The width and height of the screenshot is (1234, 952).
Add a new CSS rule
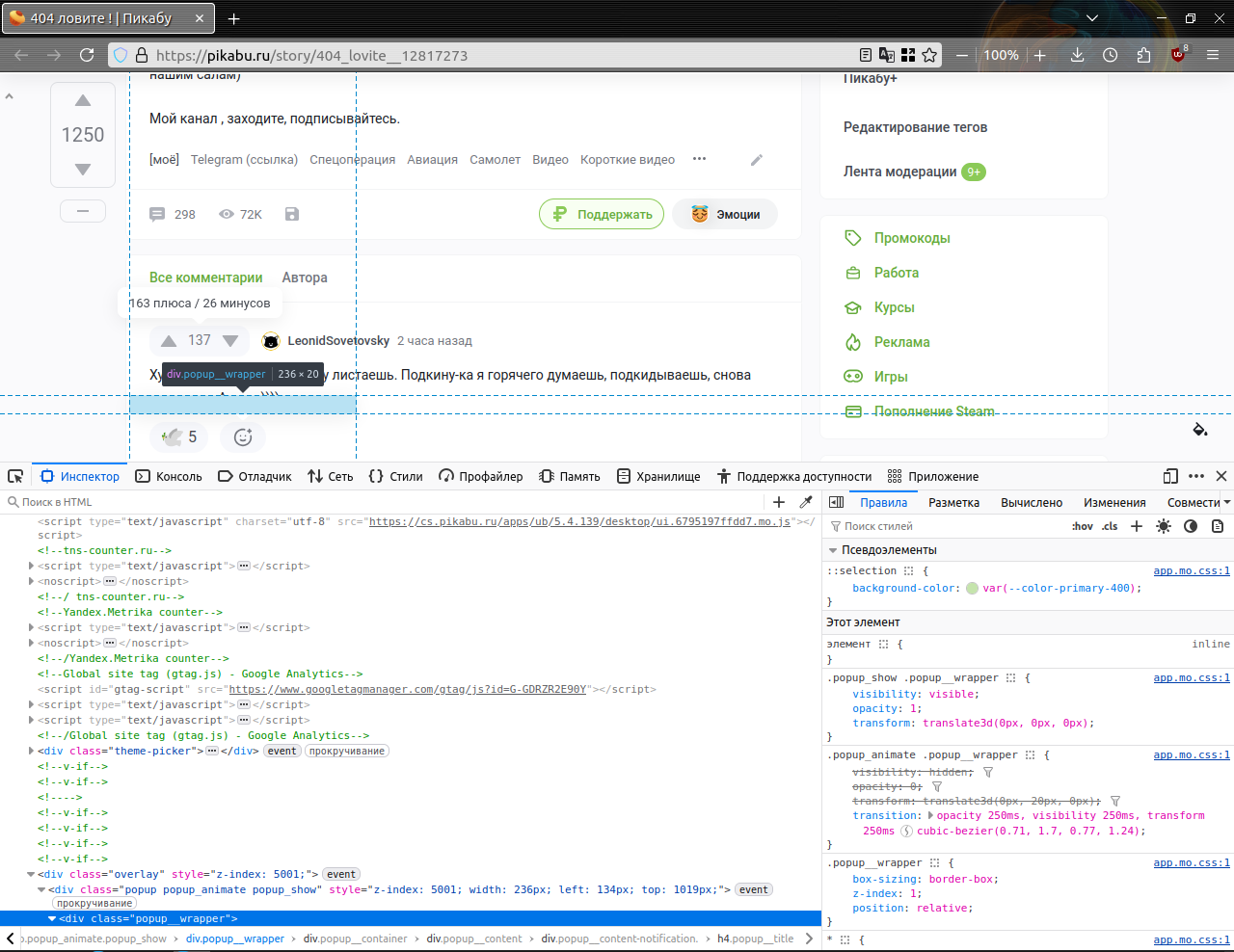point(1137,526)
